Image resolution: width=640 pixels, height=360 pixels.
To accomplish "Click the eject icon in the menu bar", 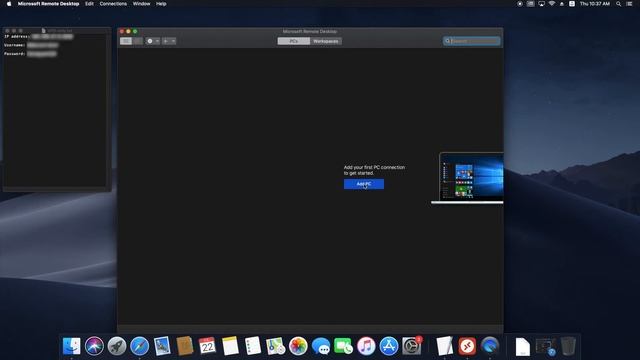I will (562, 4).
